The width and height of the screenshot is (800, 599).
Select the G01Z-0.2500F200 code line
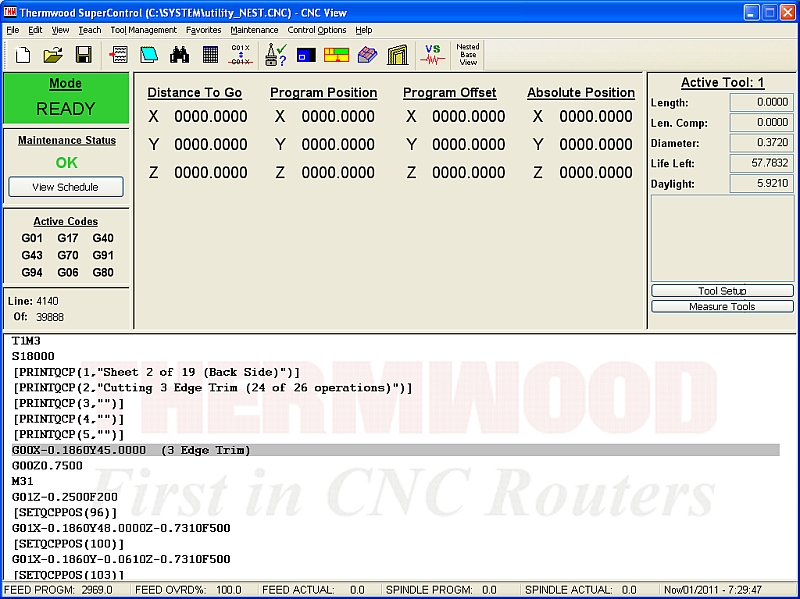(x=65, y=497)
